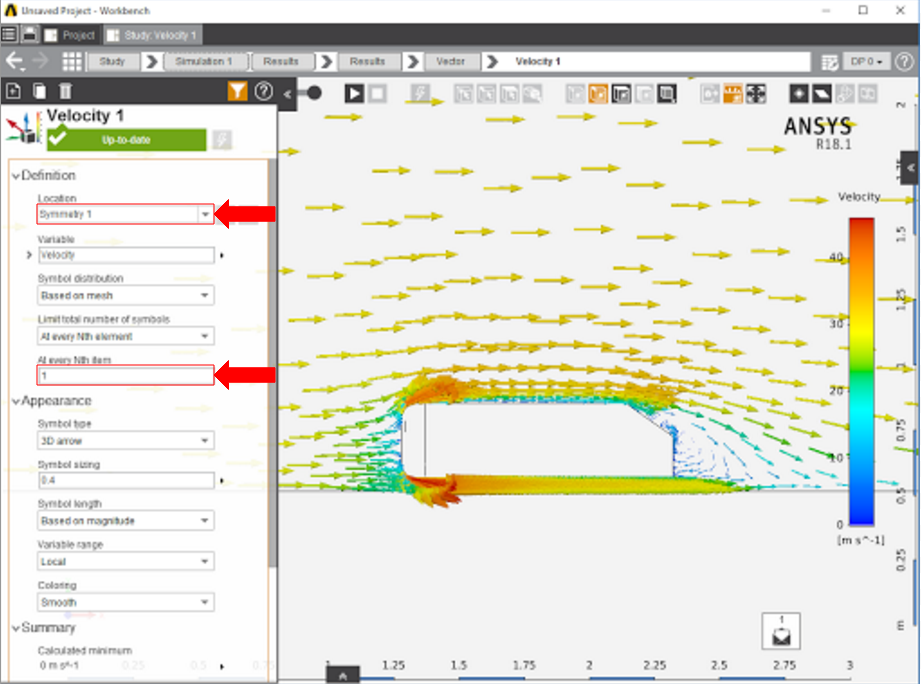921x684 pixels.
Task: Delete the object with the trash icon
Action: [65, 91]
